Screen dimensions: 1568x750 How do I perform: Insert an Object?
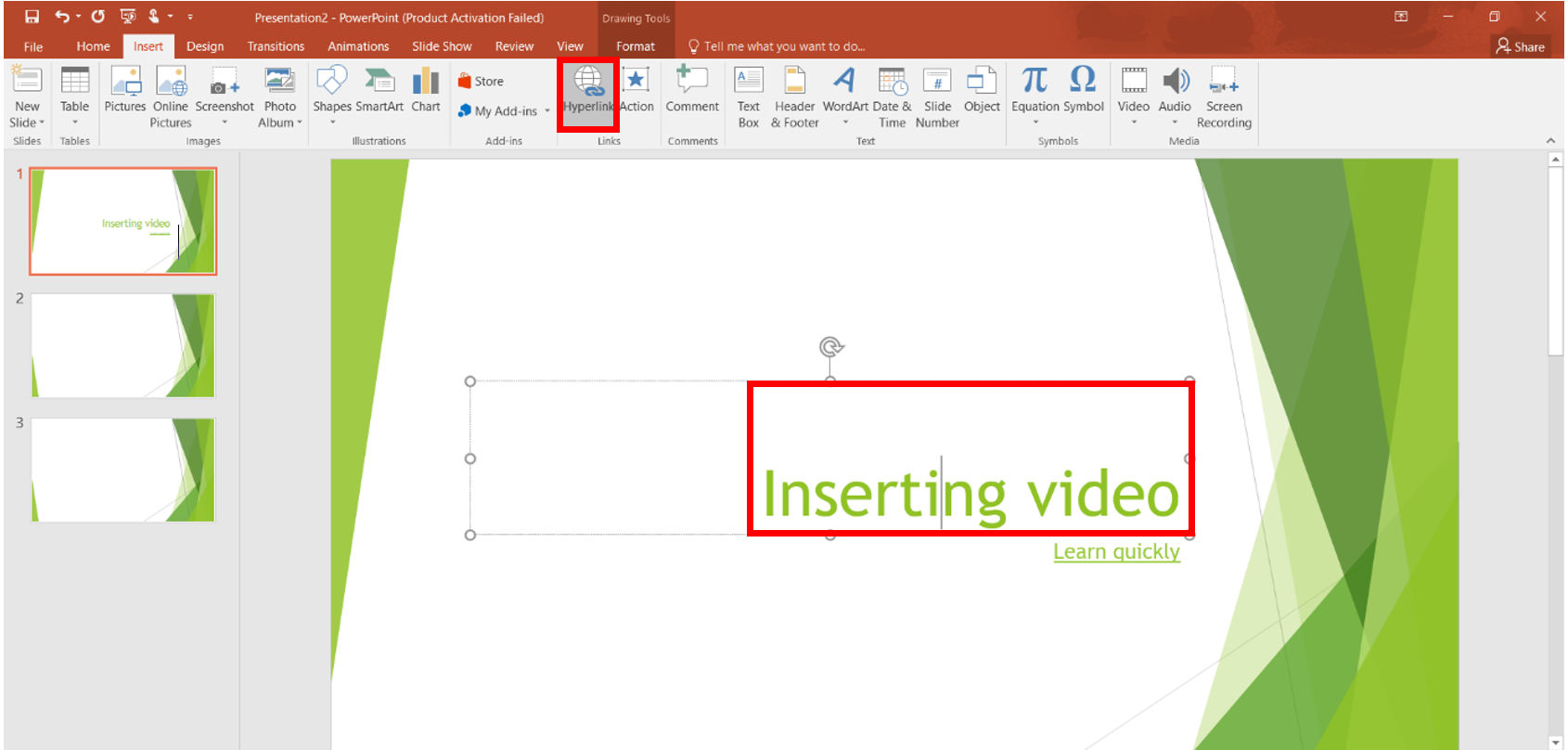point(982,90)
